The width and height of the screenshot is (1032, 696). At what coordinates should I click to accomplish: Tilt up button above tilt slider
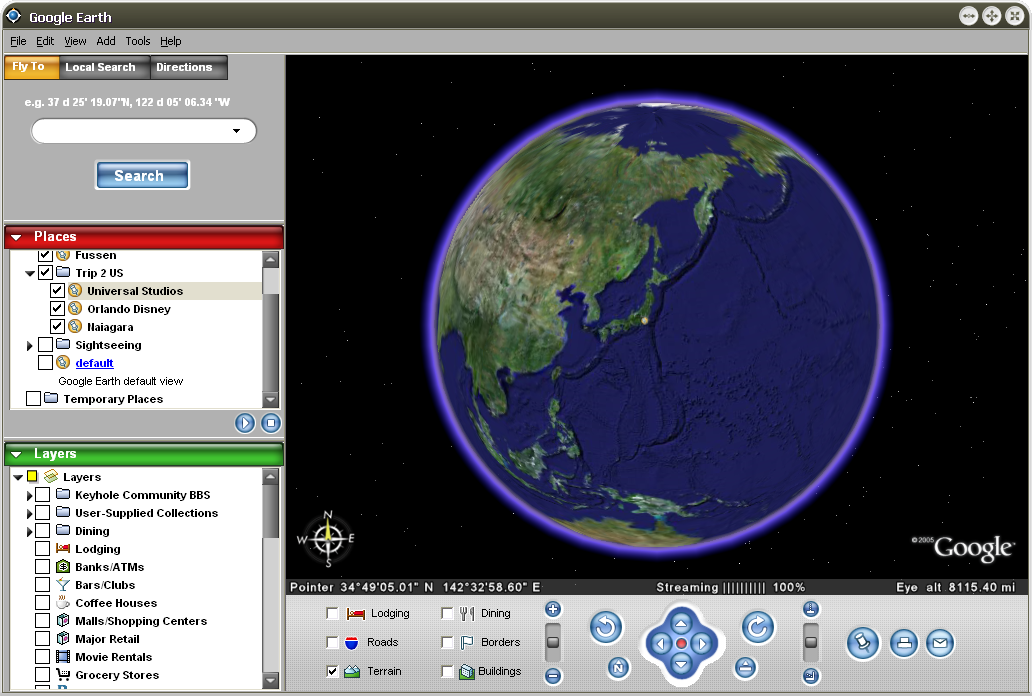811,609
